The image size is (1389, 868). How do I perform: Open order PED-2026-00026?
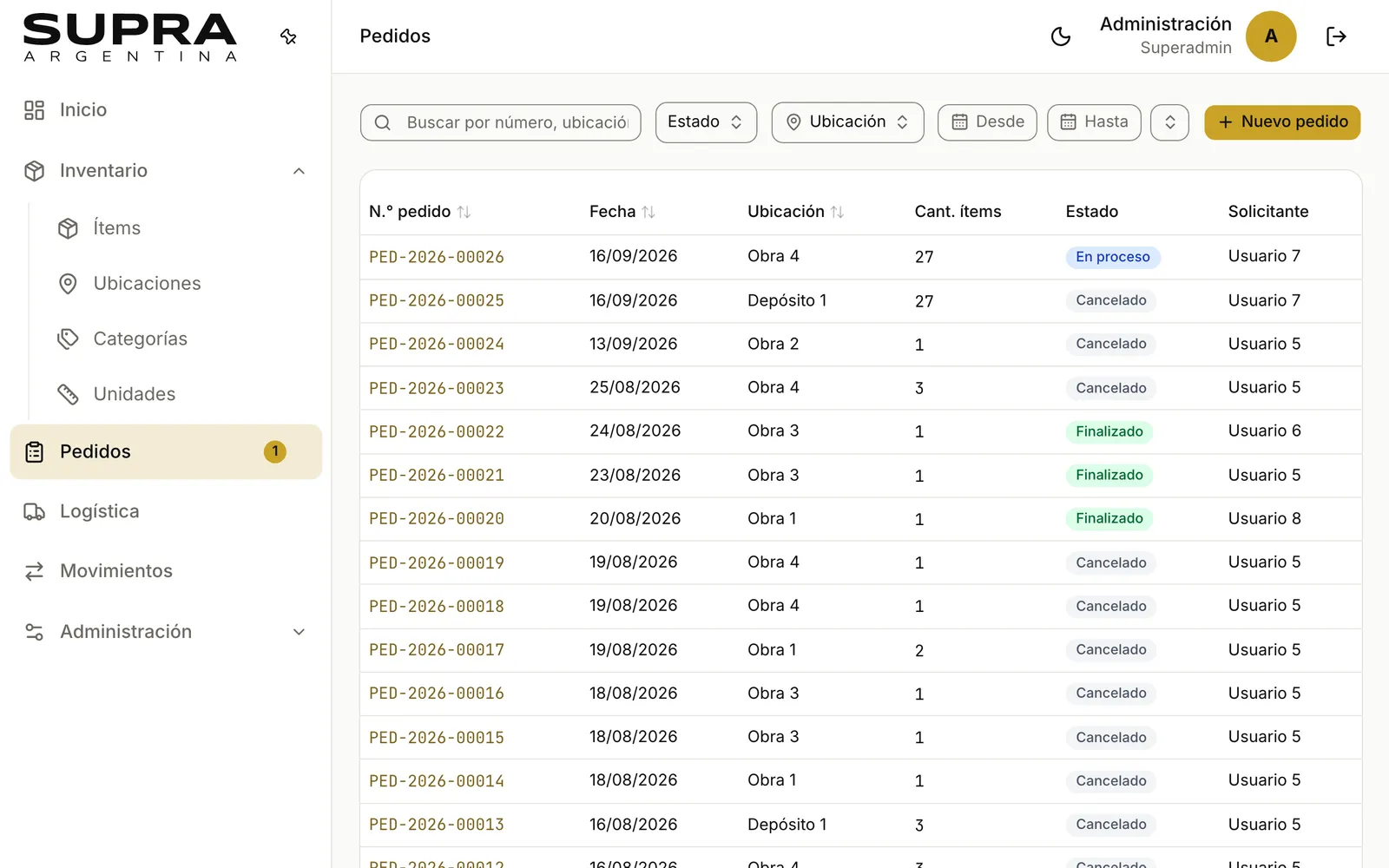point(437,257)
